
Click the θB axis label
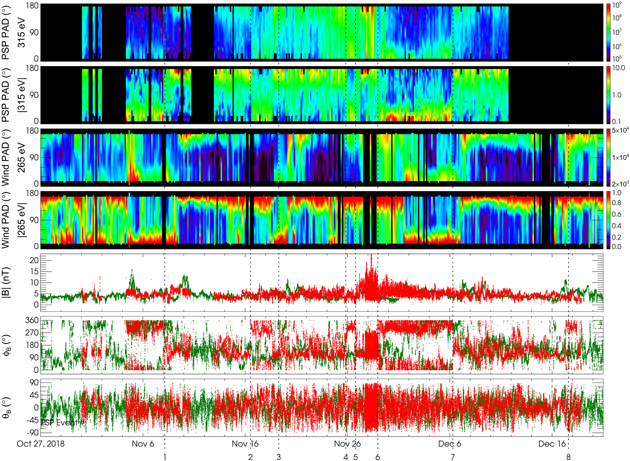tap(10, 405)
